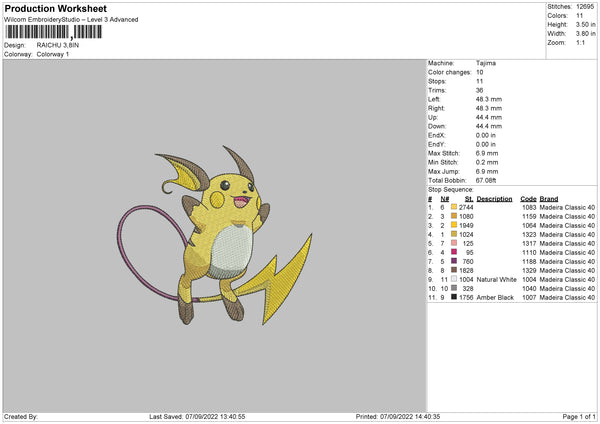Select stitch count 2744 in stop sequence
The image size is (600, 424).
tap(466, 207)
